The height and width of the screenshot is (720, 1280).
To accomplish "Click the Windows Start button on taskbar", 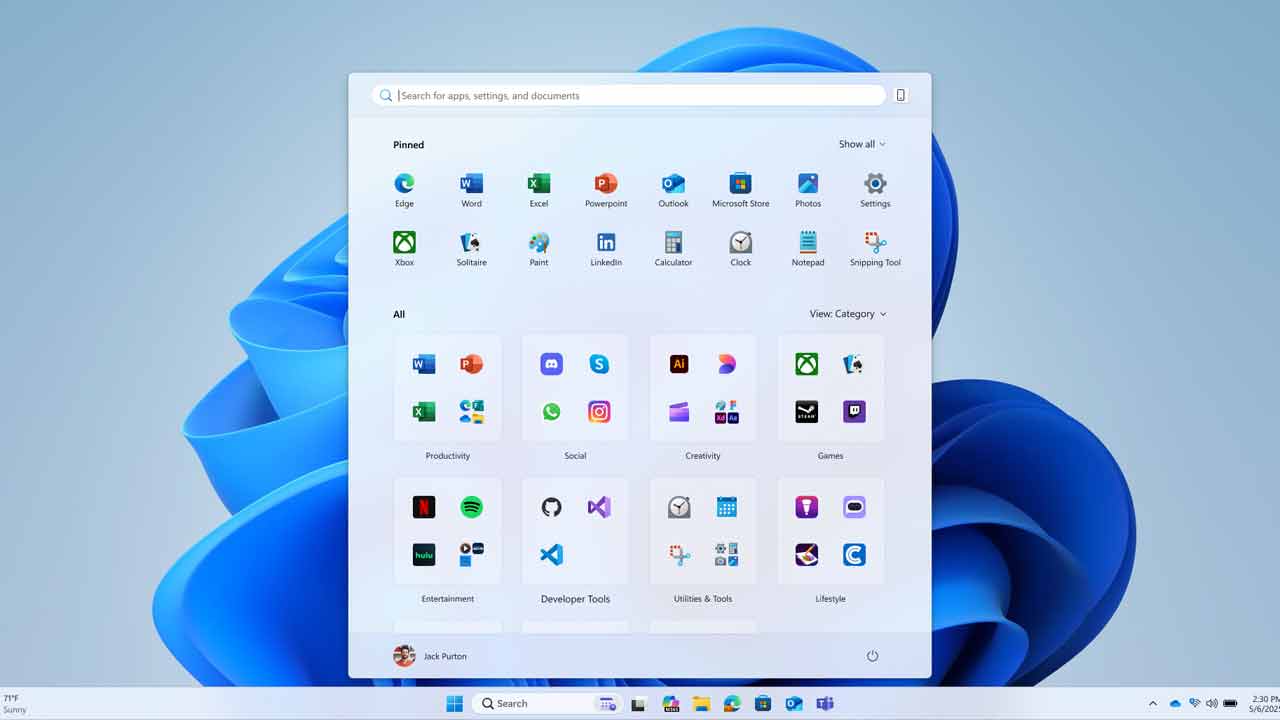I will [454, 703].
